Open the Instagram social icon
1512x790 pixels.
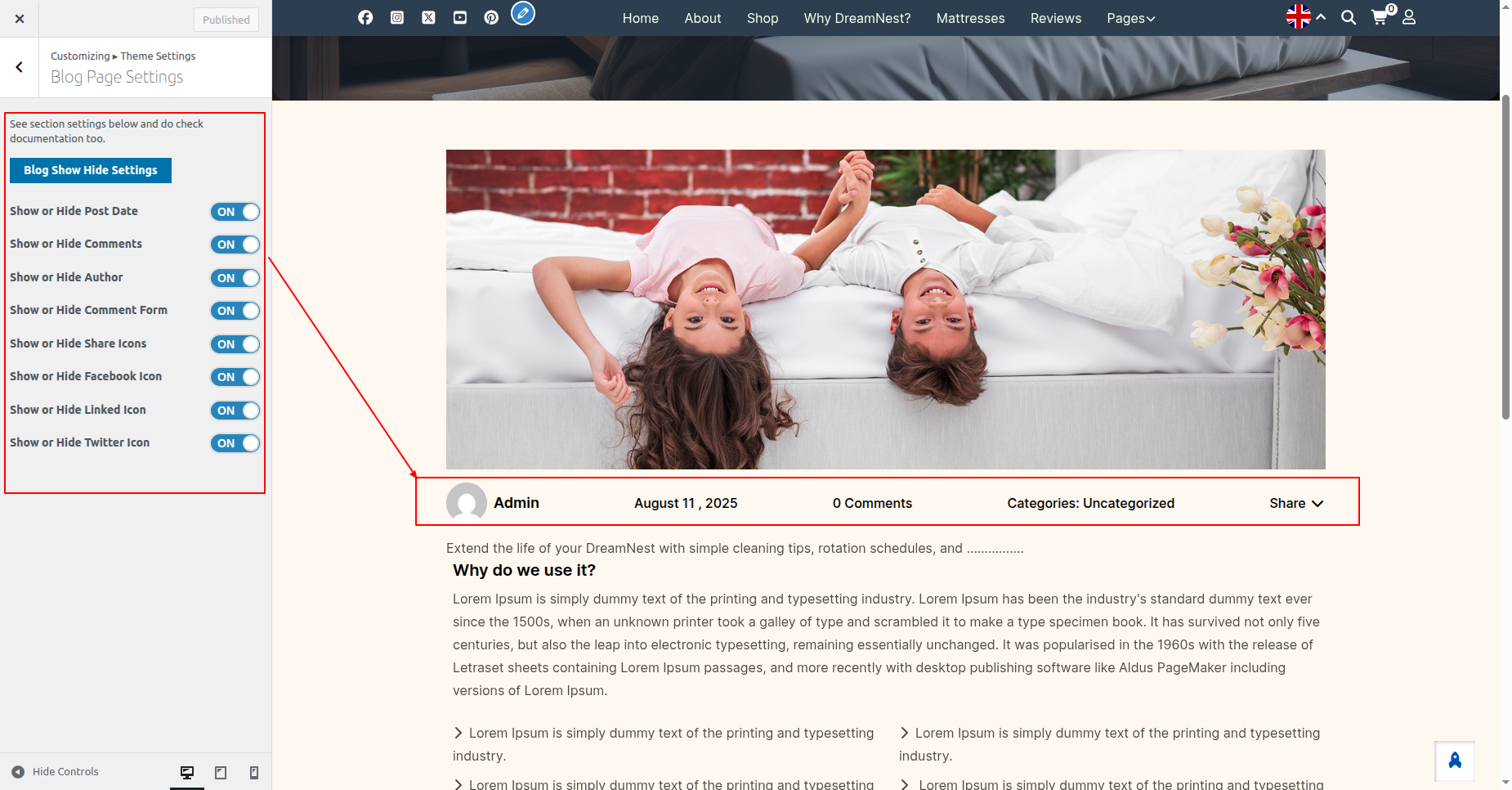(397, 18)
